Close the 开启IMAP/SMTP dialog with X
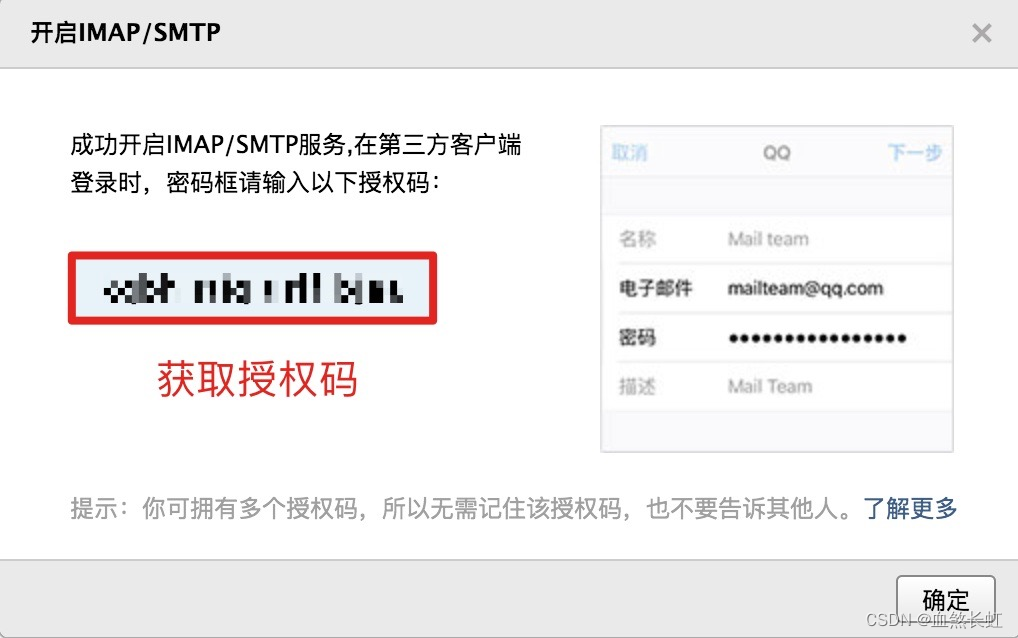 point(982,33)
